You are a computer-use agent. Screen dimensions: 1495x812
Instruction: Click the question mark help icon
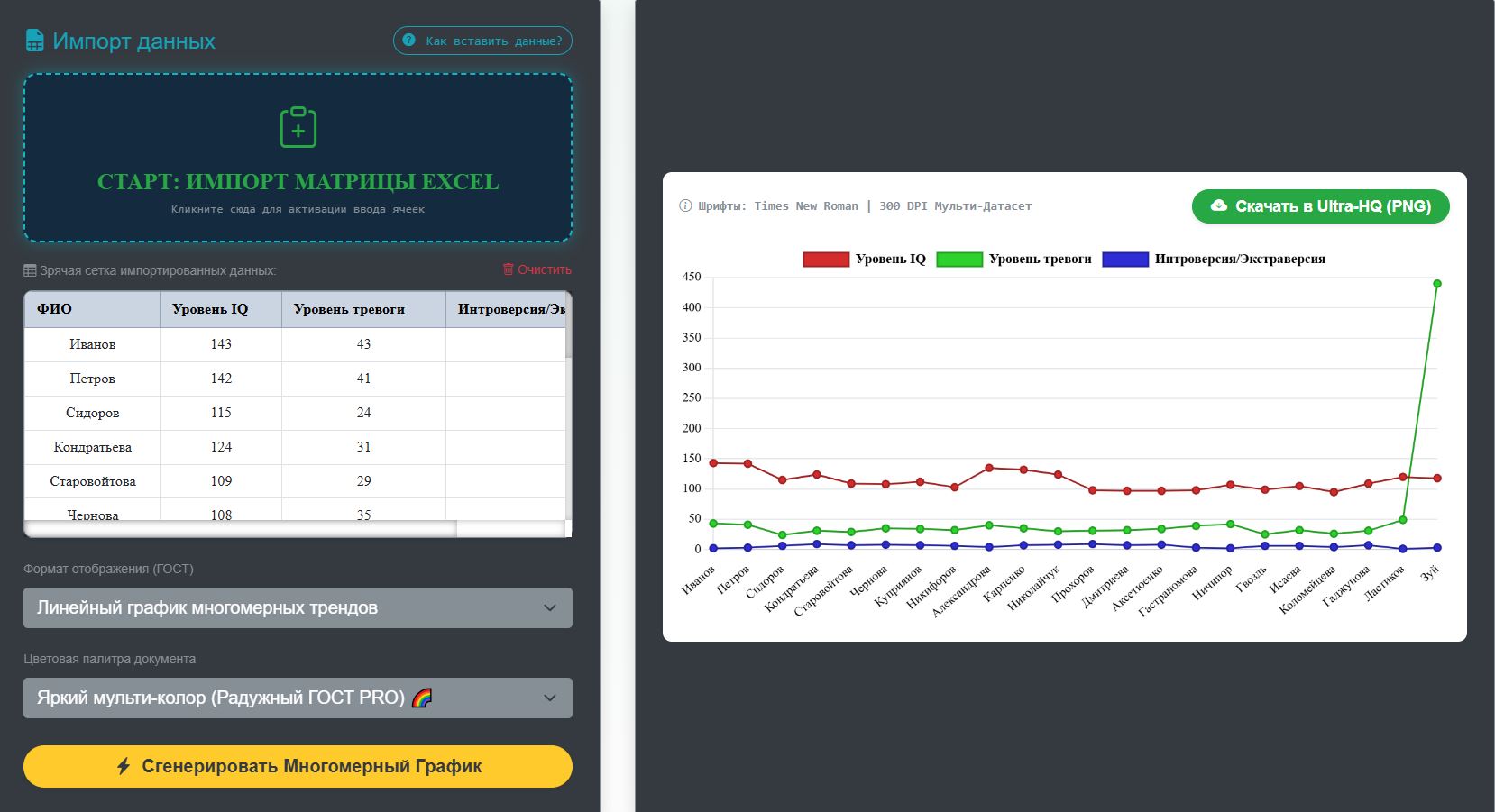point(409,41)
